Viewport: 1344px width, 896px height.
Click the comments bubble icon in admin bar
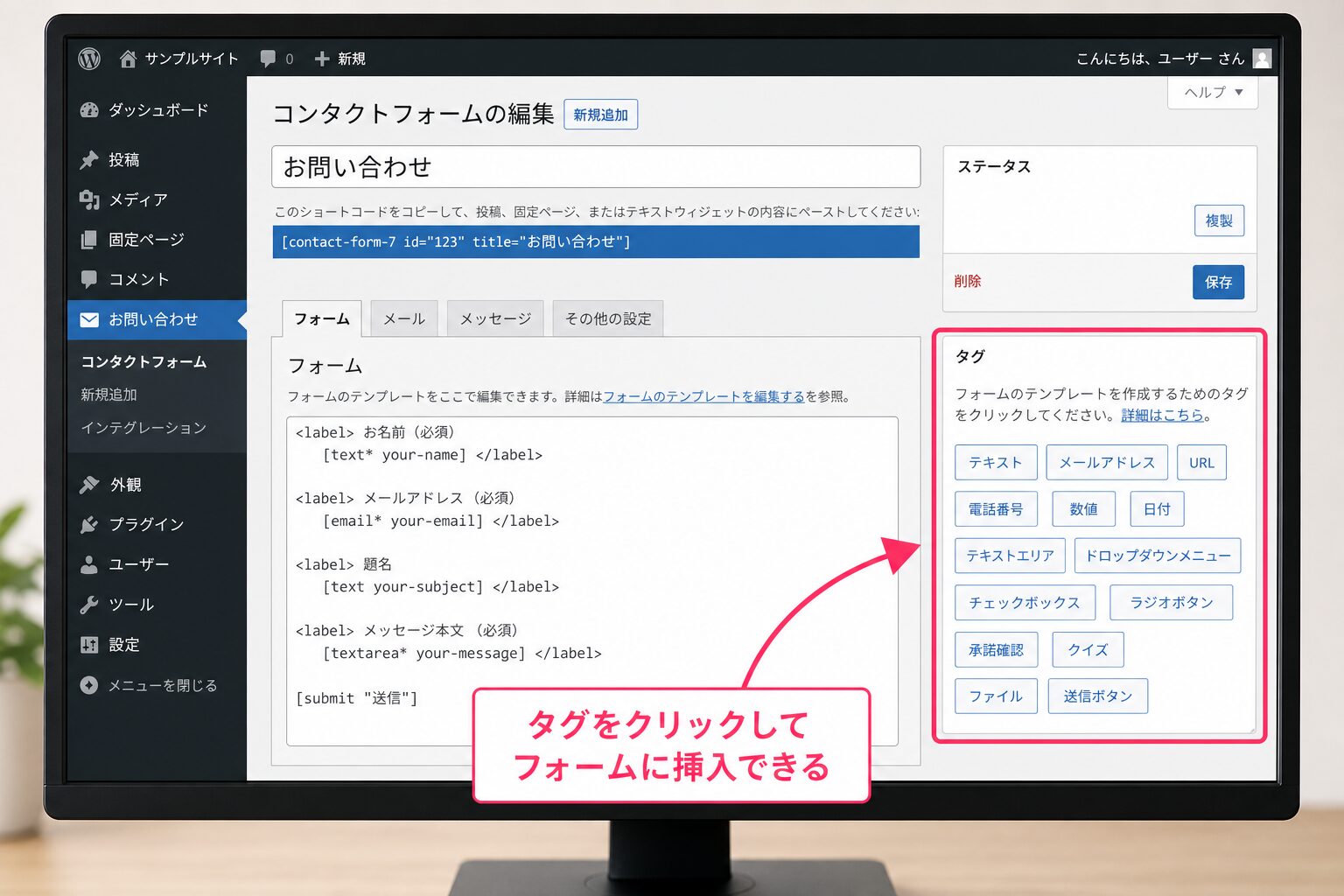[268, 59]
